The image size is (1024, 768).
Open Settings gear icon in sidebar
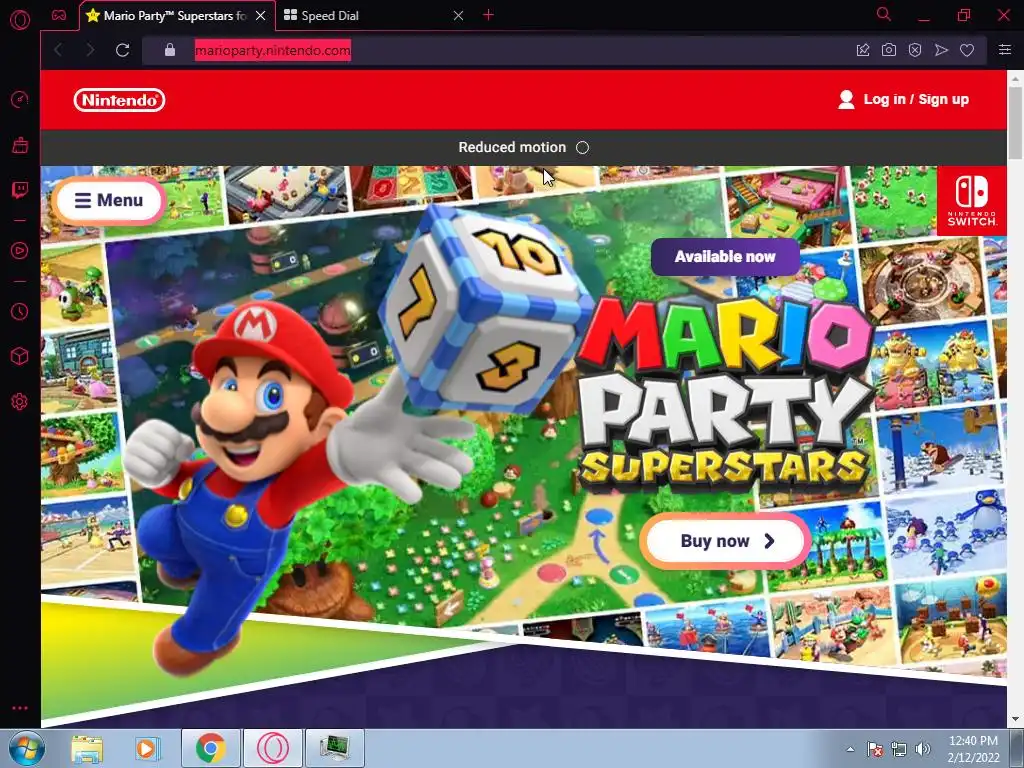(20, 401)
